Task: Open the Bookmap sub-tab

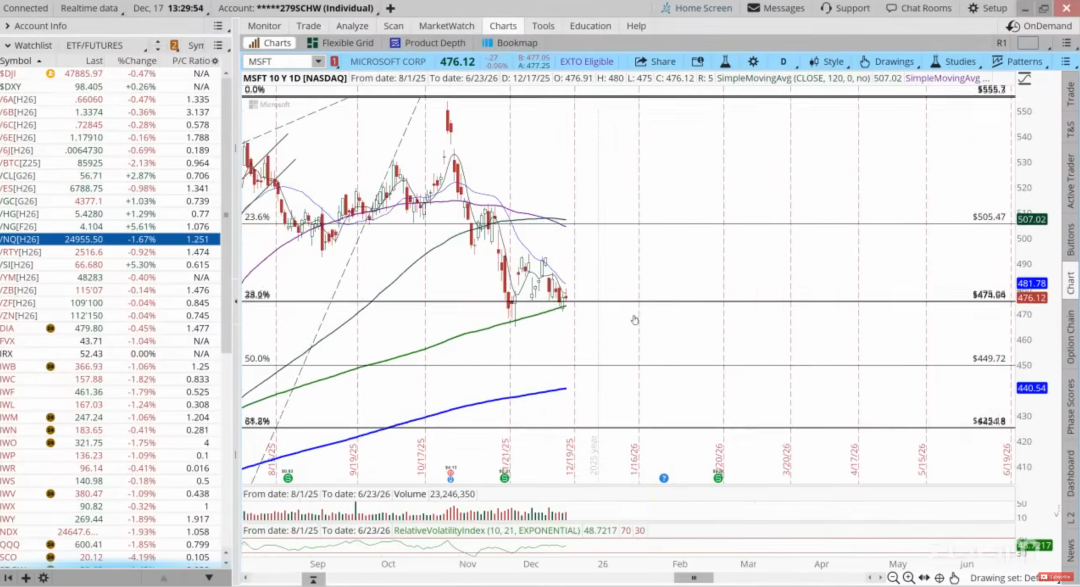Action: click(510, 43)
